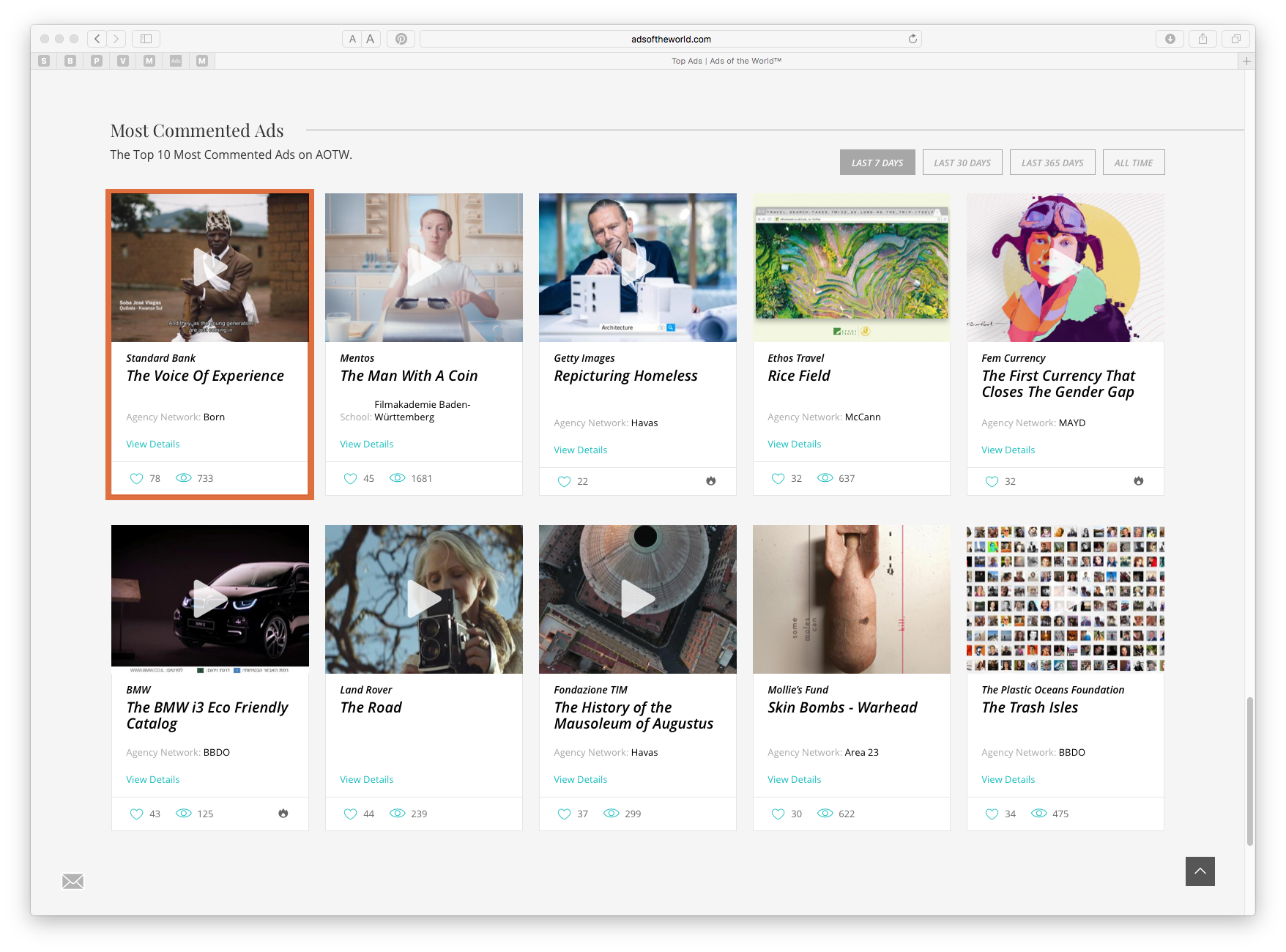Select the Last 7 Days filter

(x=877, y=163)
